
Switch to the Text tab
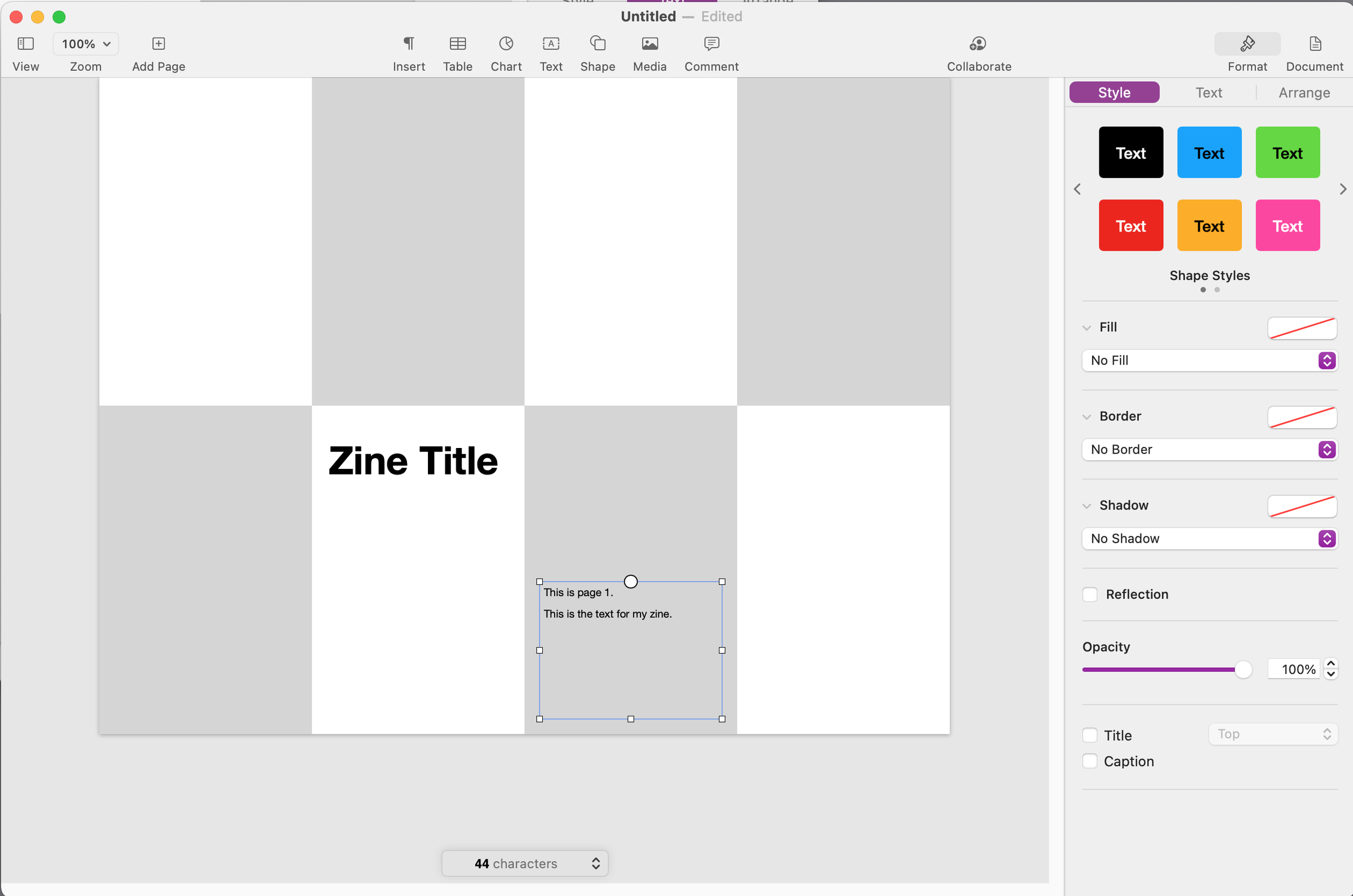tap(1208, 92)
